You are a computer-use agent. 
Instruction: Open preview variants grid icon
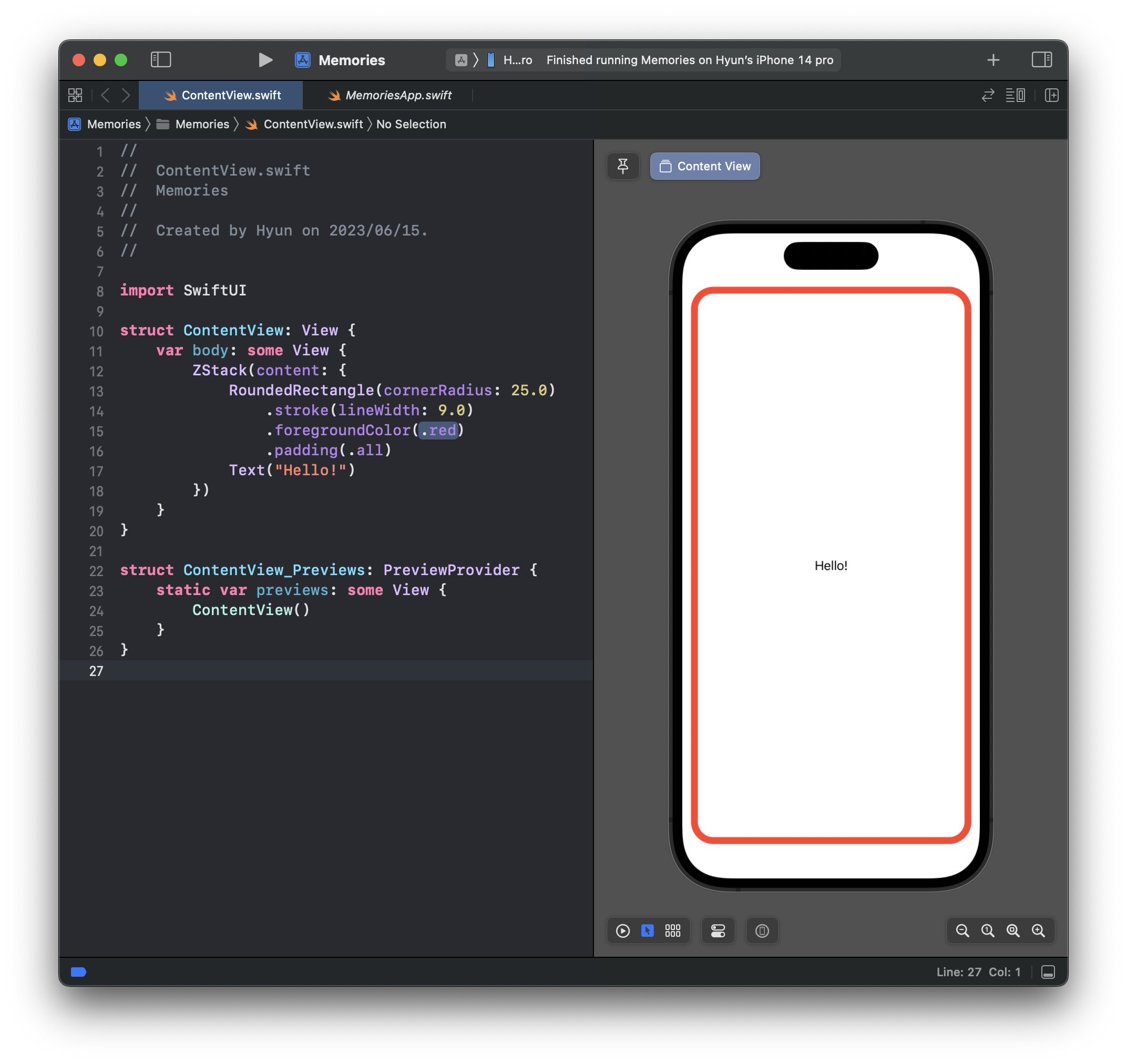tap(673, 930)
